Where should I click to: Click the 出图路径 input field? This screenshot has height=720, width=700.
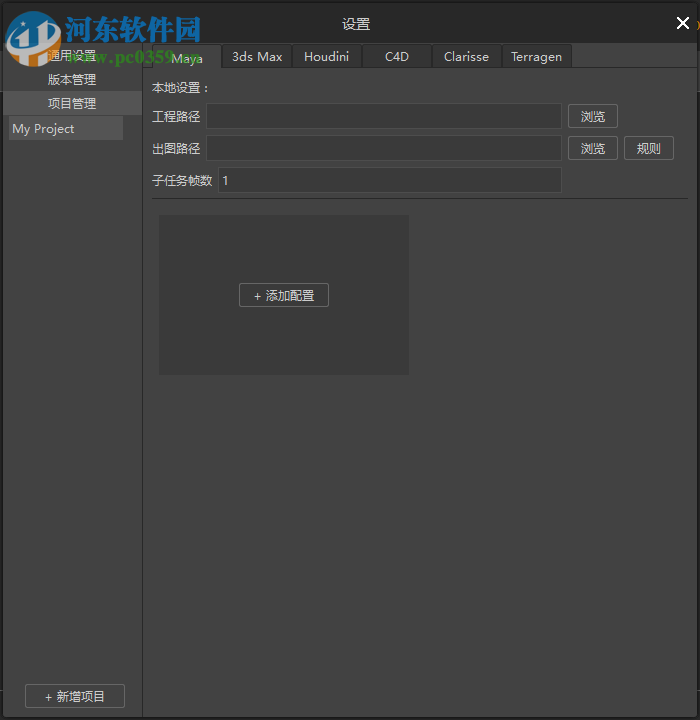(384, 148)
